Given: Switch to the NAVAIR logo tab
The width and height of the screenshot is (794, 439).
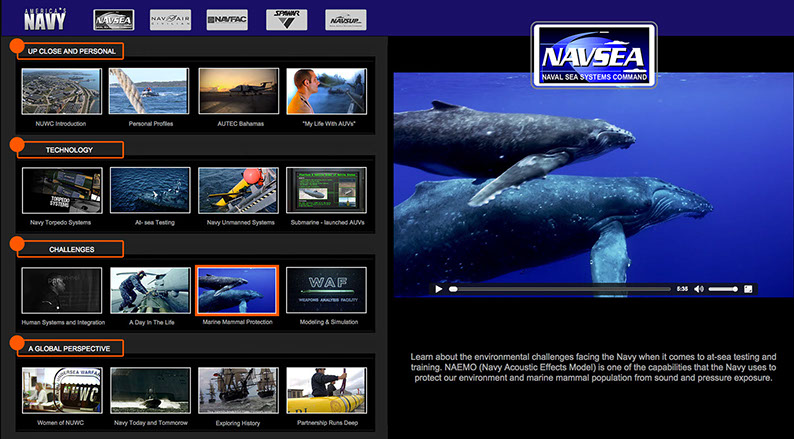Looking at the screenshot, I should tap(170, 19).
